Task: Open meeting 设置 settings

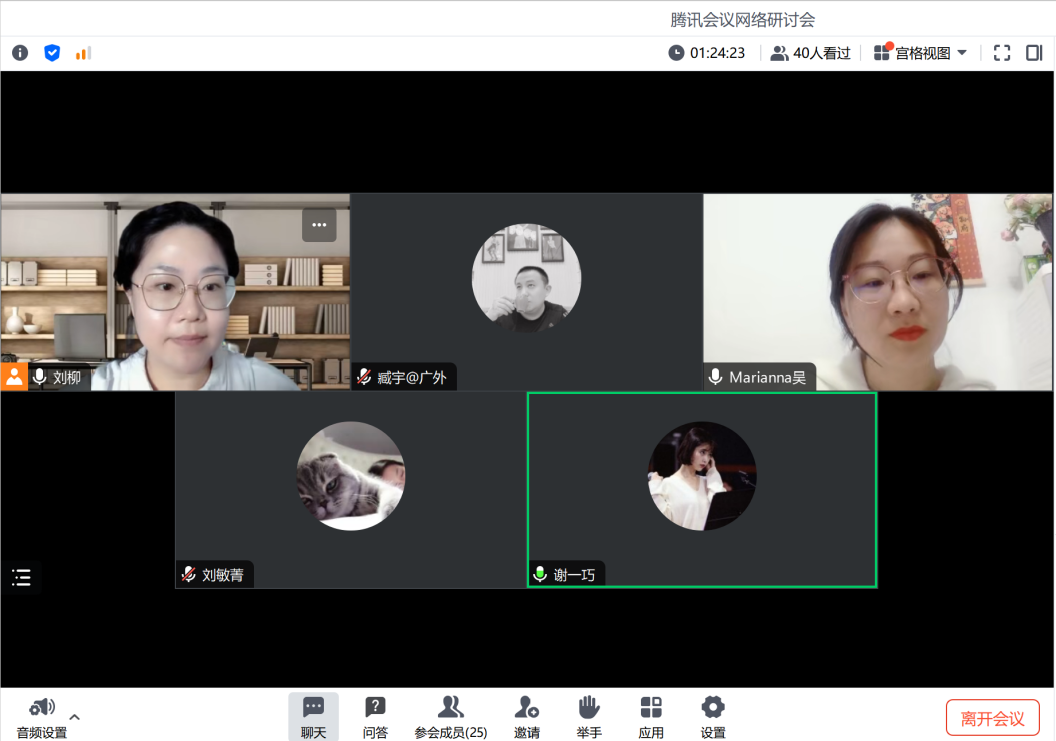Action: click(x=712, y=716)
